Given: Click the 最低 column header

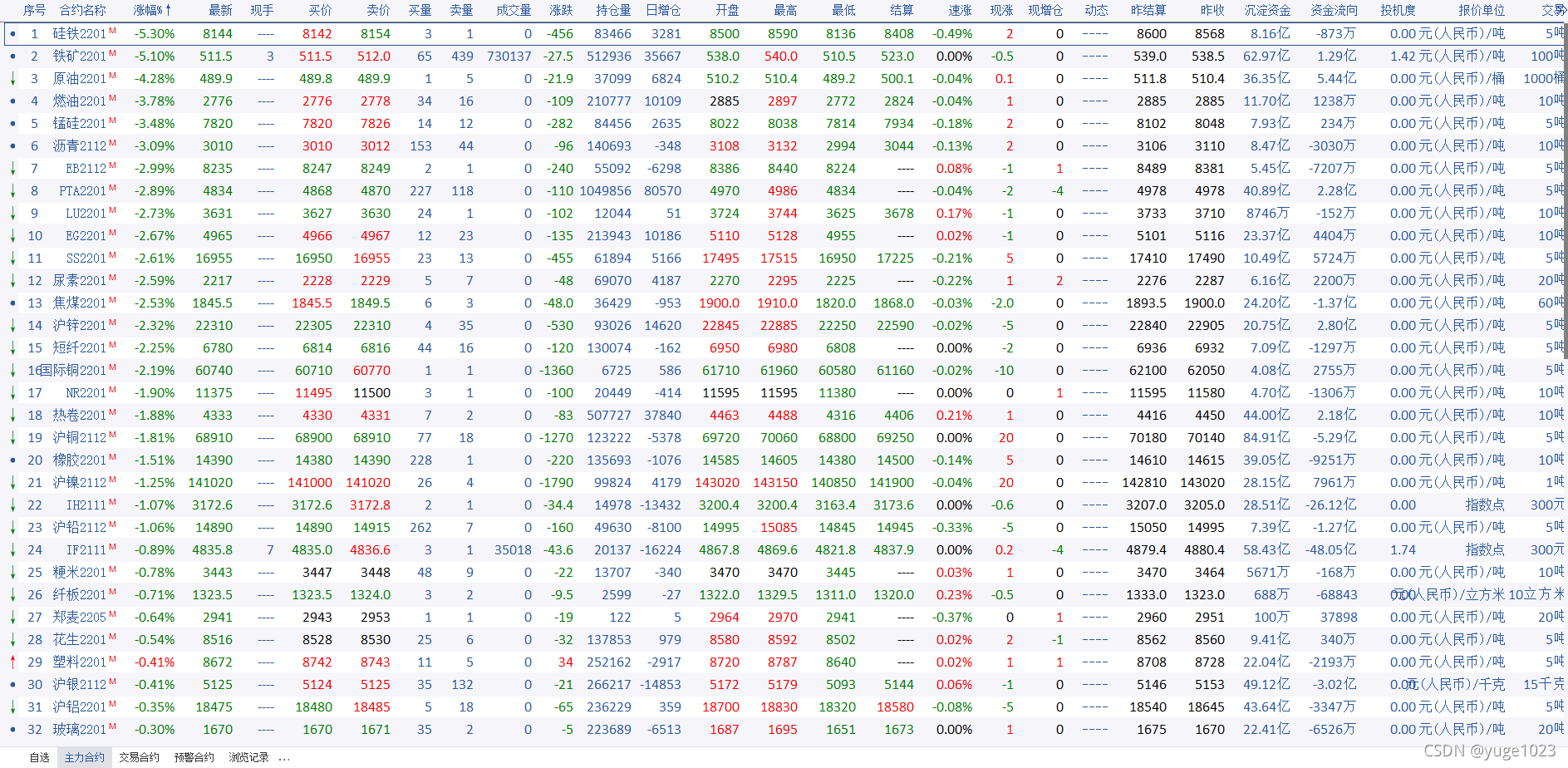Looking at the screenshot, I should [x=843, y=10].
